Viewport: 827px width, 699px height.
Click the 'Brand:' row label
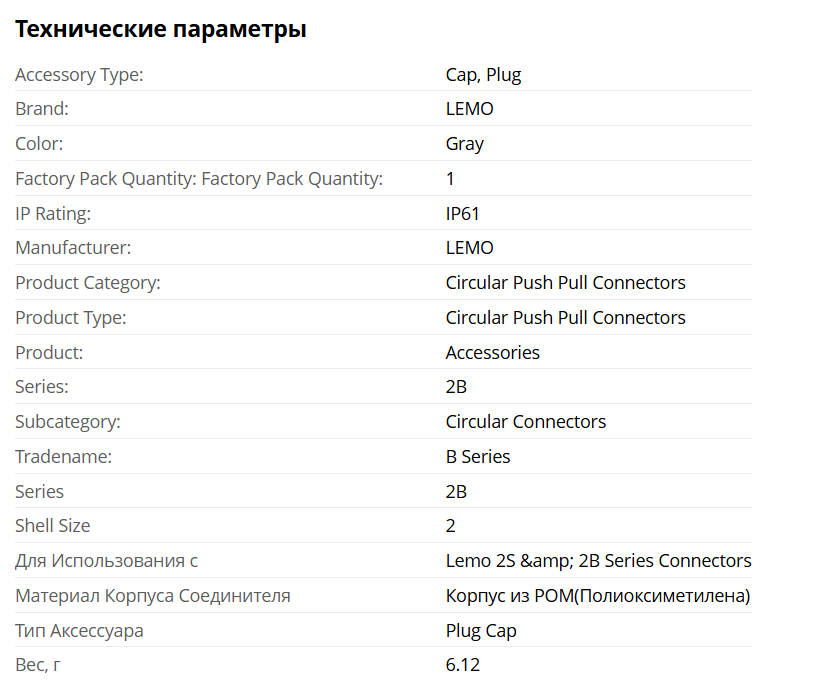pyautogui.click(x=42, y=109)
